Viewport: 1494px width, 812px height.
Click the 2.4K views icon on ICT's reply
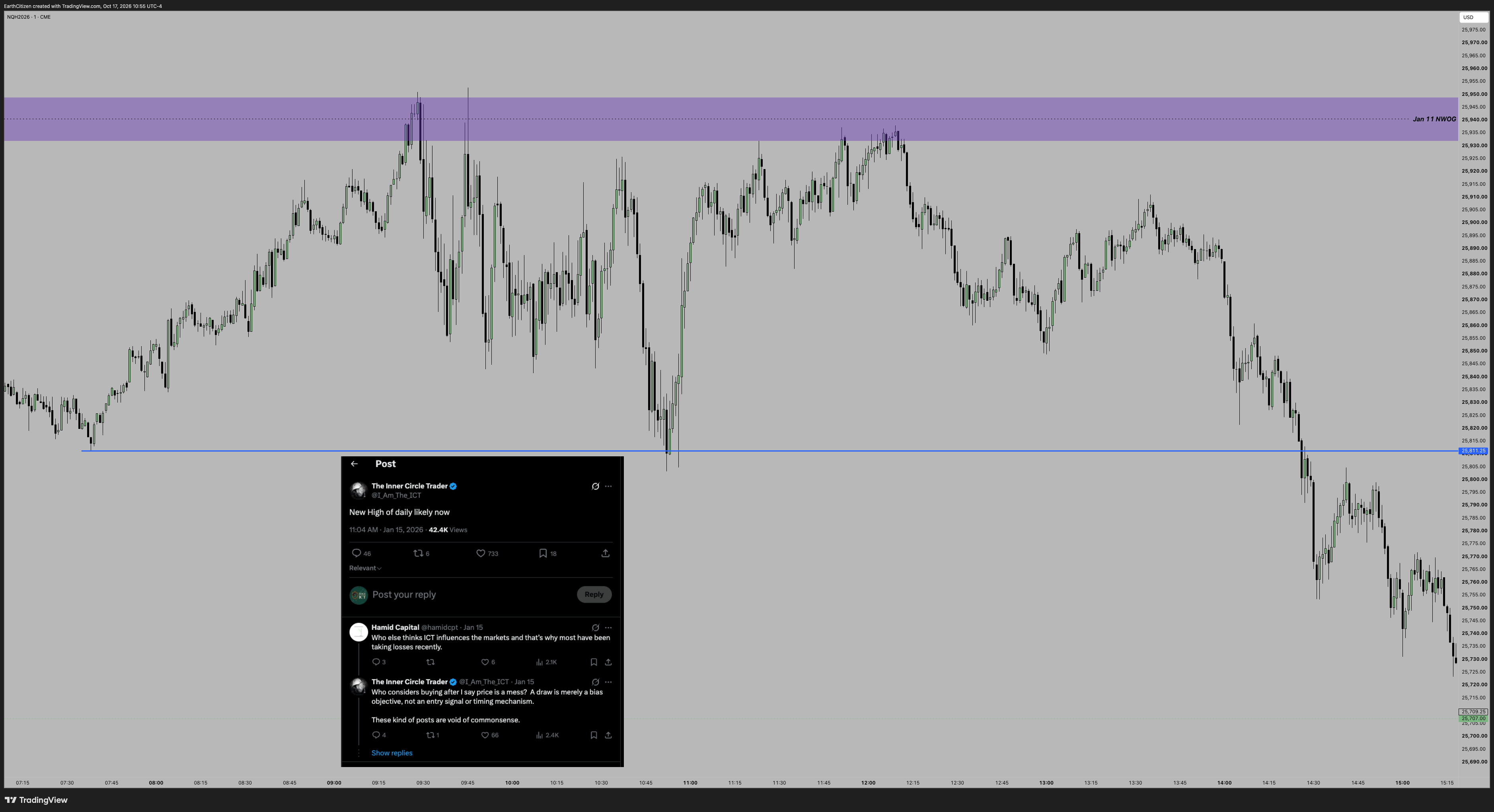[540, 736]
